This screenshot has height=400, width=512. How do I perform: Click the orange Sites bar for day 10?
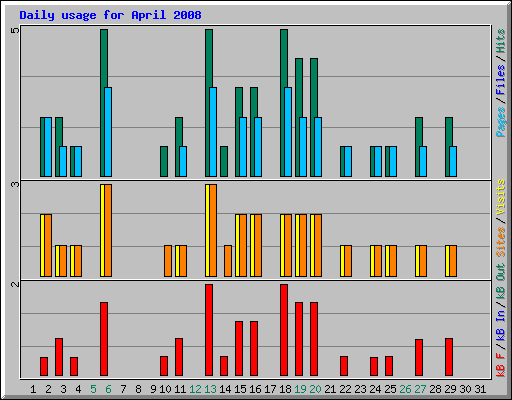[x=168, y=261]
